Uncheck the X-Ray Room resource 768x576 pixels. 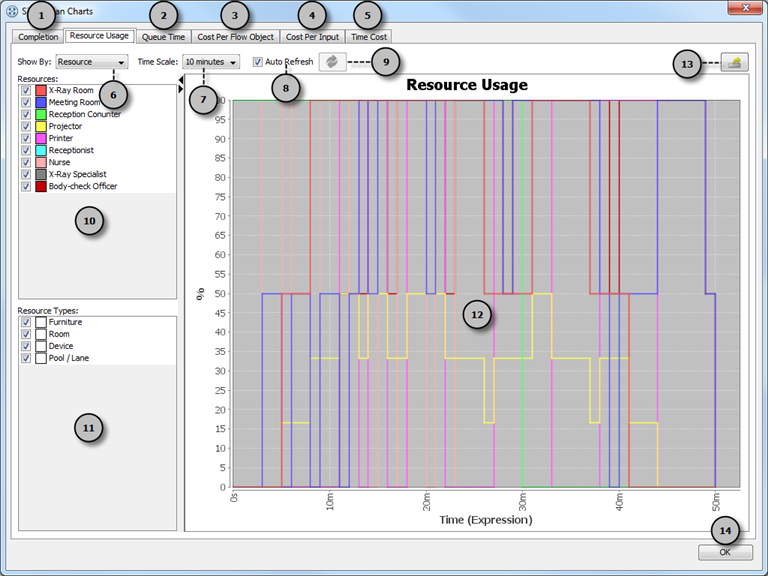[x=26, y=90]
